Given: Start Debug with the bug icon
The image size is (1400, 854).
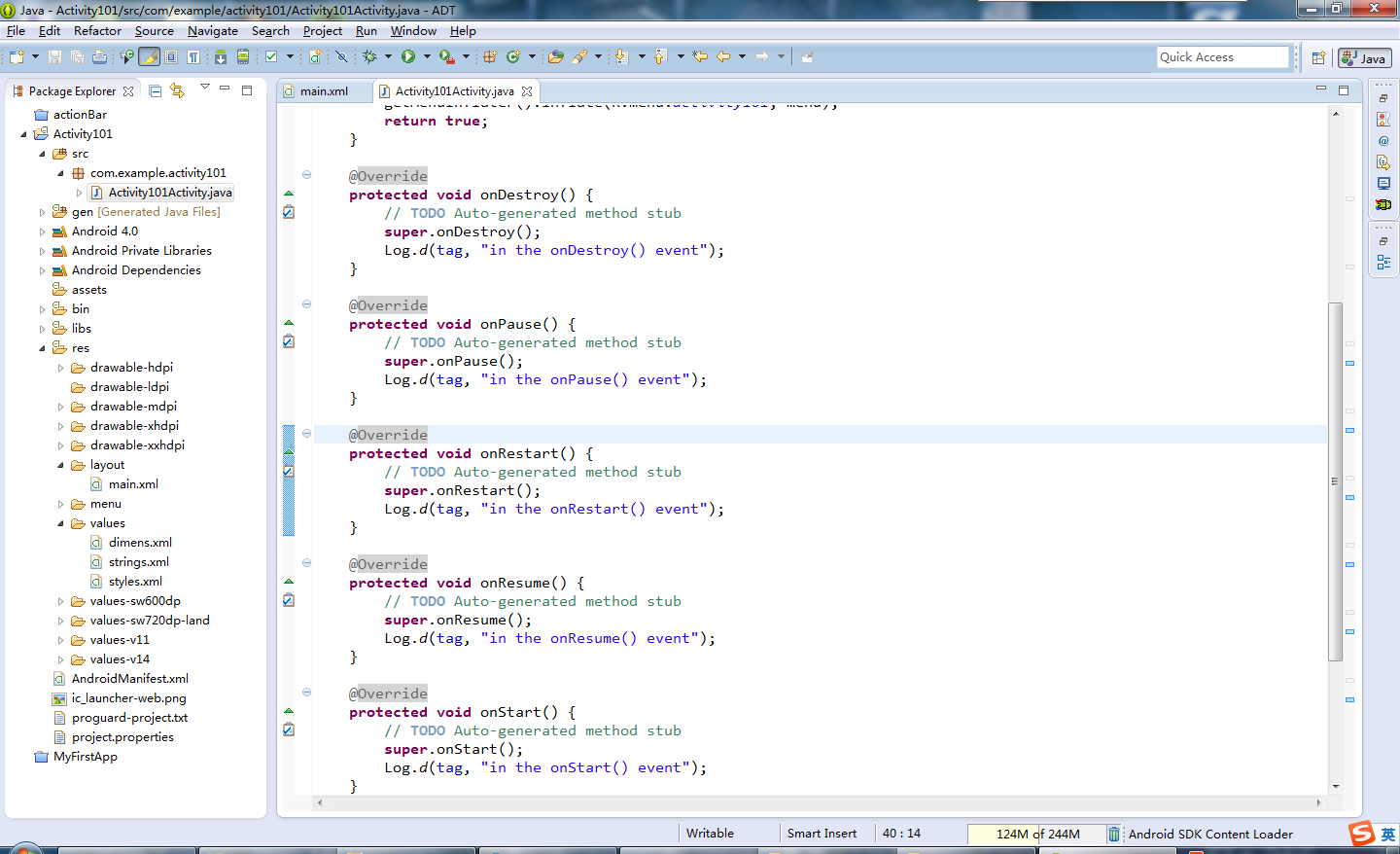Looking at the screenshot, I should coord(369,57).
